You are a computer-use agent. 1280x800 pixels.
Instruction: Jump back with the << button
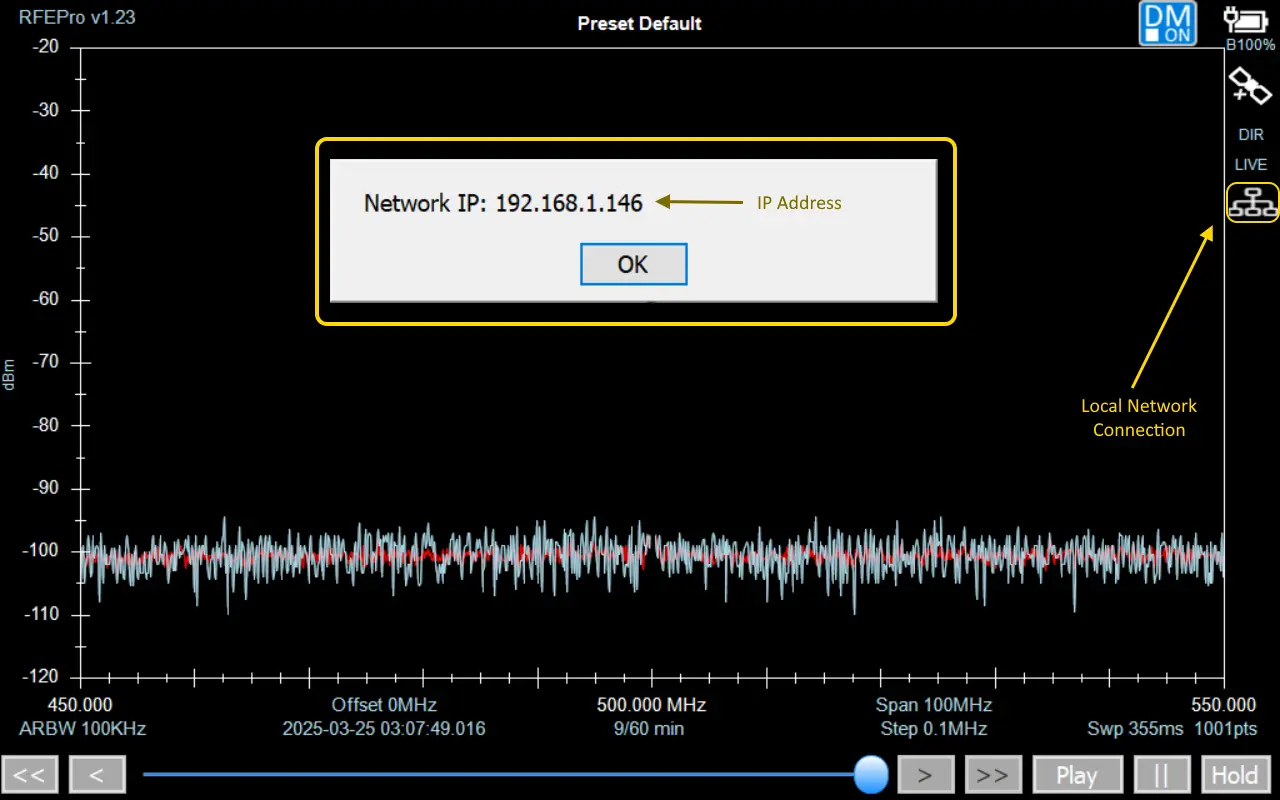pyautogui.click(x=30, y=775)
